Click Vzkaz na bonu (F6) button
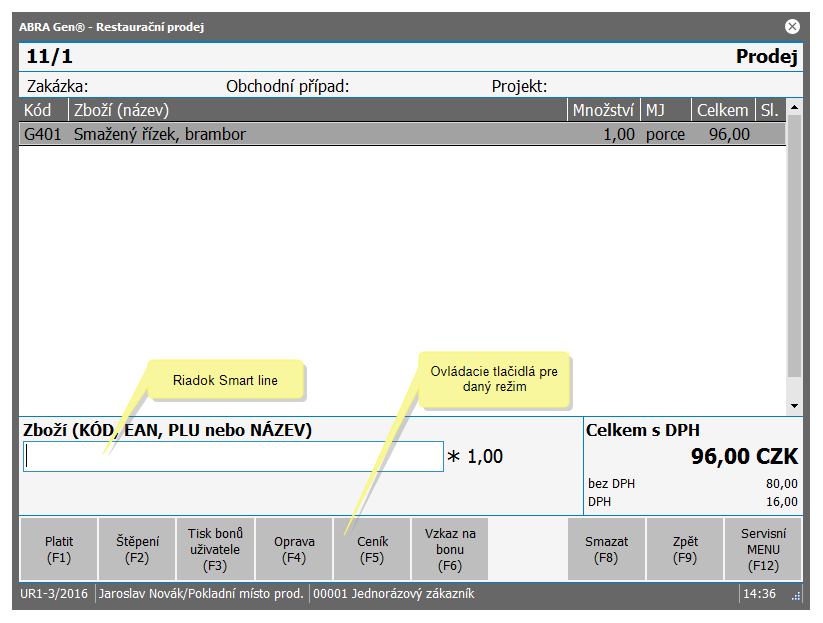This screenshot has width=823, height=623. tap(450, 549)
